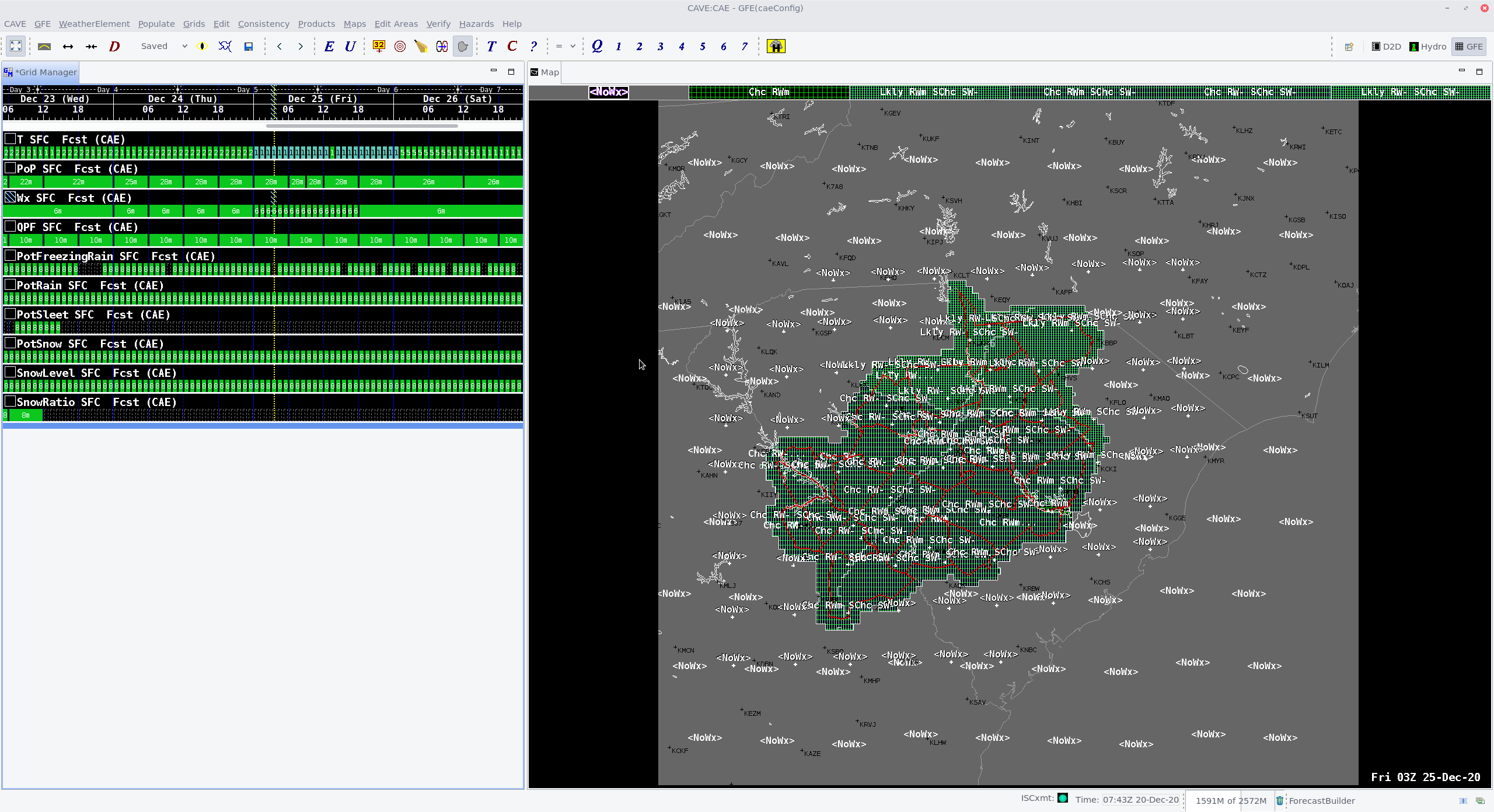Click the blue U toolbar icon

click(350, 46)
